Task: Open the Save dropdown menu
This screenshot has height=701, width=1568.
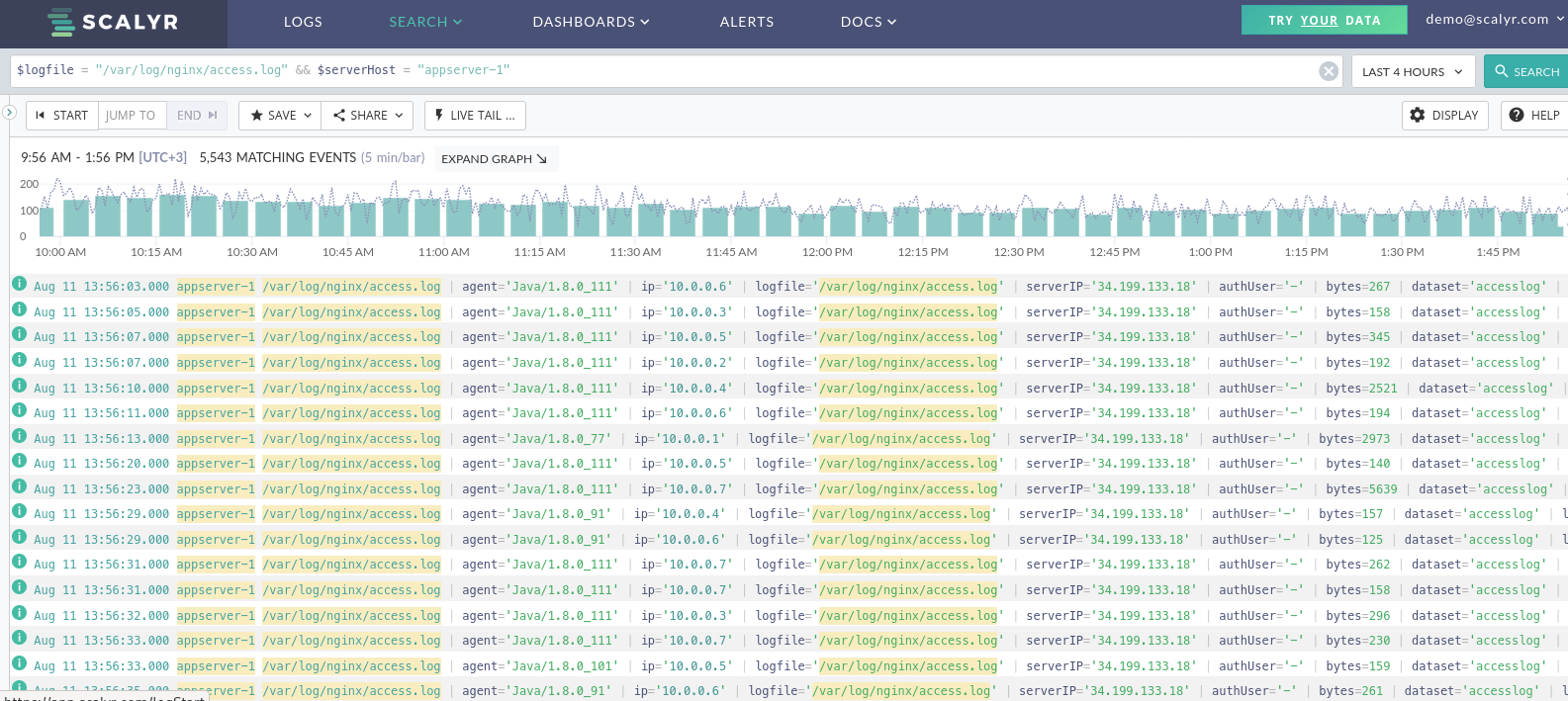Action: pyautogui.click(x=281, y=116)
